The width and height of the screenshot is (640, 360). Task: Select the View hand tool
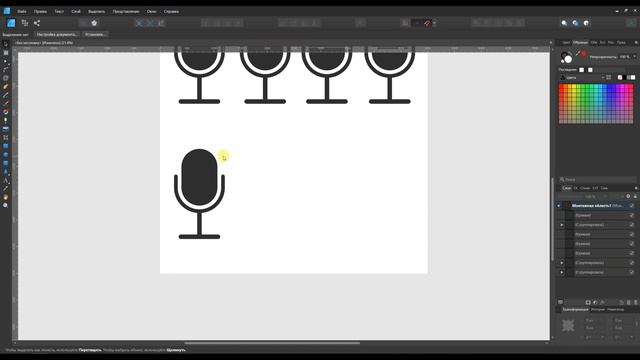pyautogui.click(x=6, y=197)
